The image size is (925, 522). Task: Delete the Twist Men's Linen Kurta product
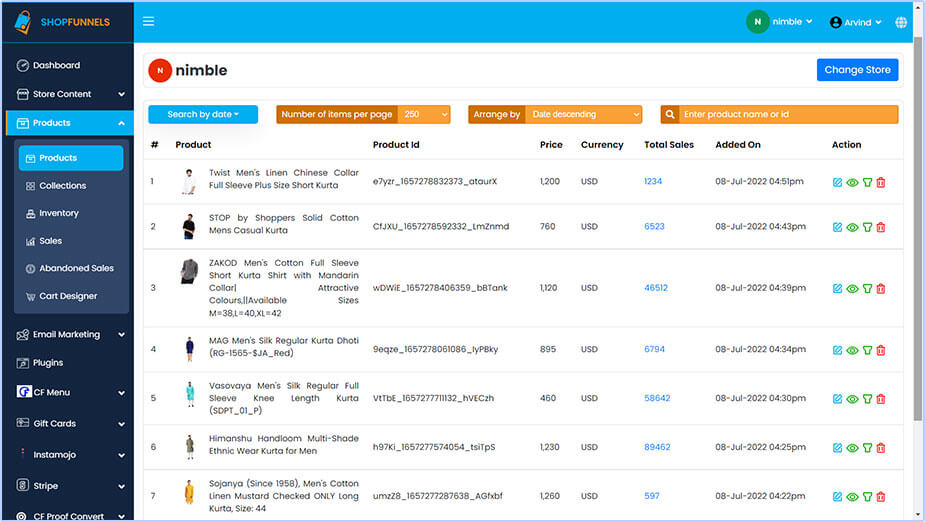(881, 182)
